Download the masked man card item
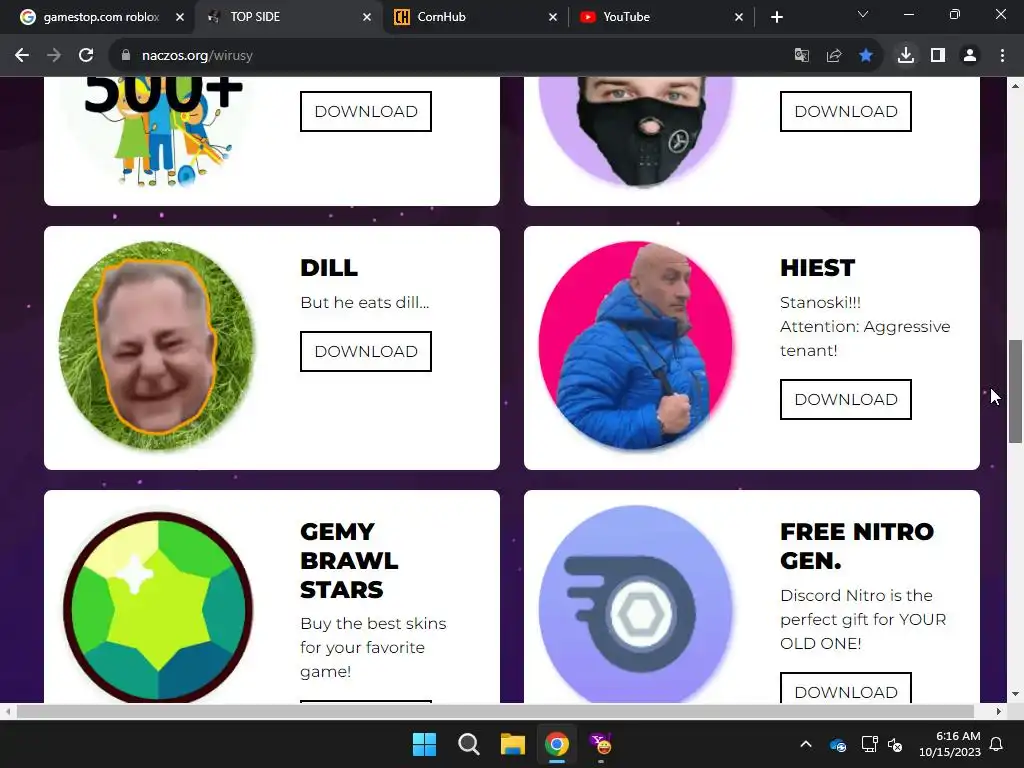 [x=846, y=112]
